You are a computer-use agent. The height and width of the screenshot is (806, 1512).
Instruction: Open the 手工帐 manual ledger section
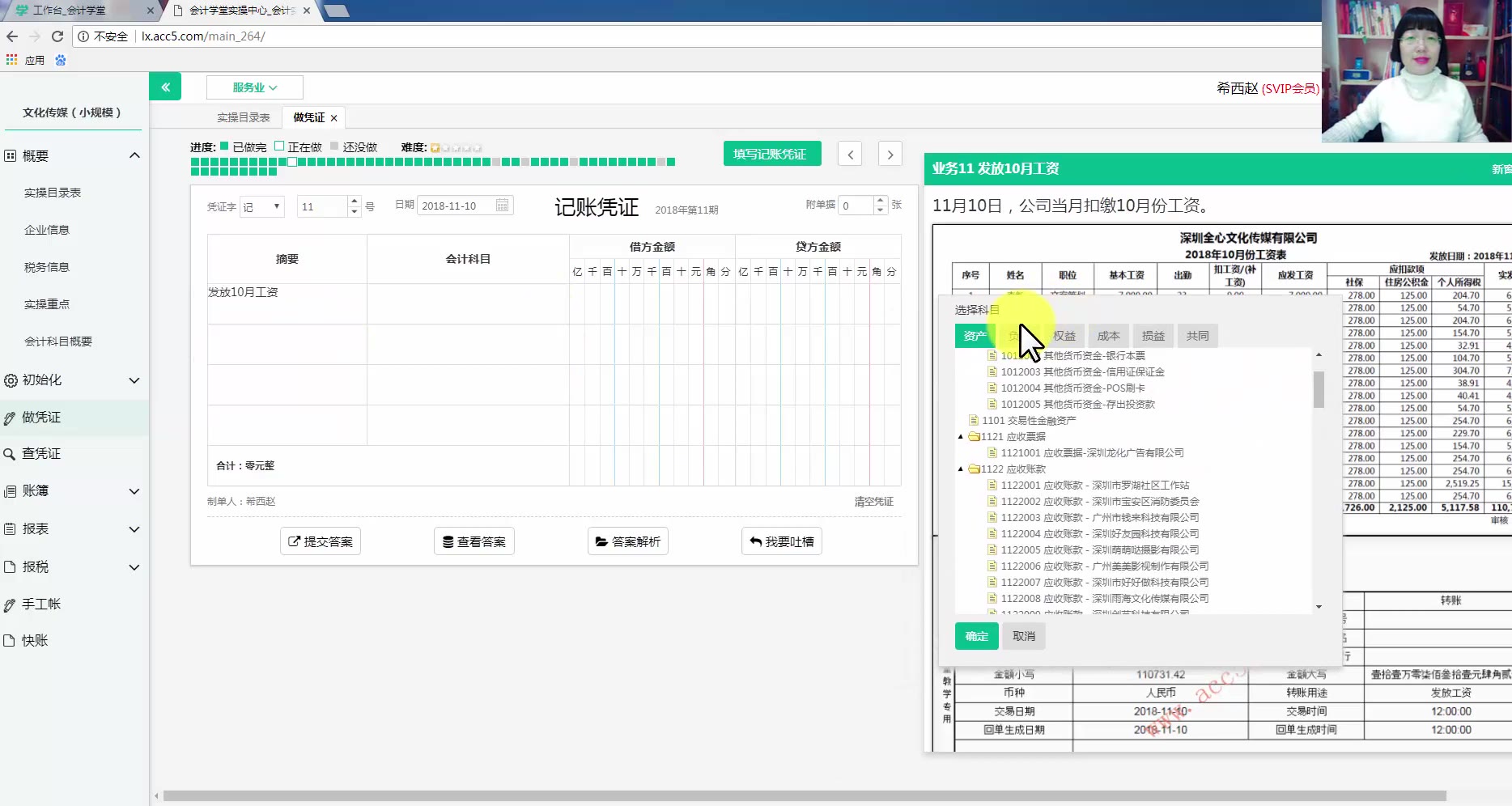pos(42,604)
